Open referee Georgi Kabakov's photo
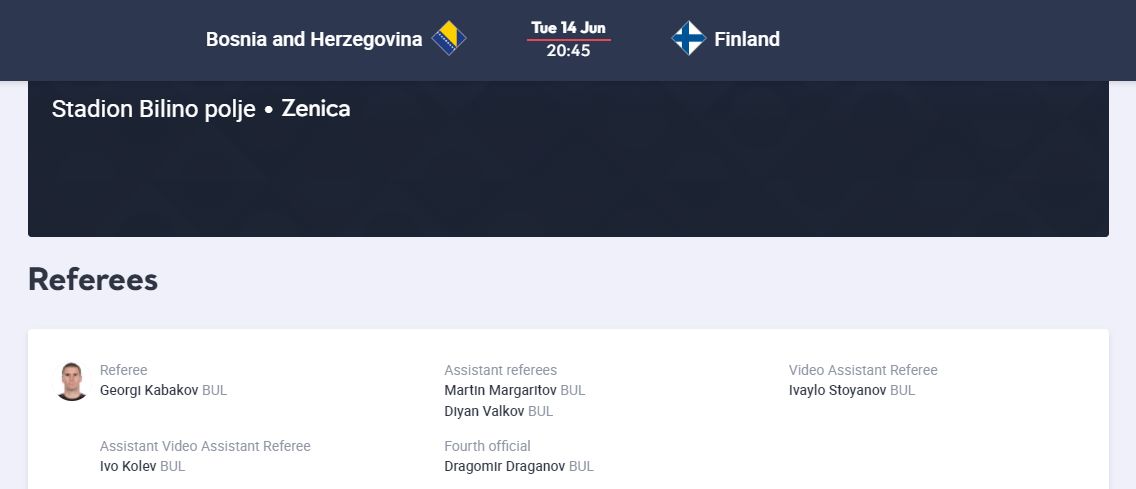This screenshot has width=1136, height=489. [72, 381]
